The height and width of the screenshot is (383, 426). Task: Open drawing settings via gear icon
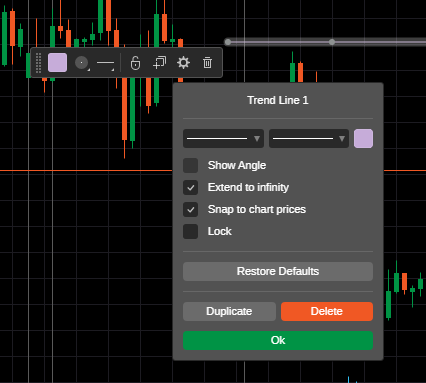pyautogui.click(x=183, y=63)
